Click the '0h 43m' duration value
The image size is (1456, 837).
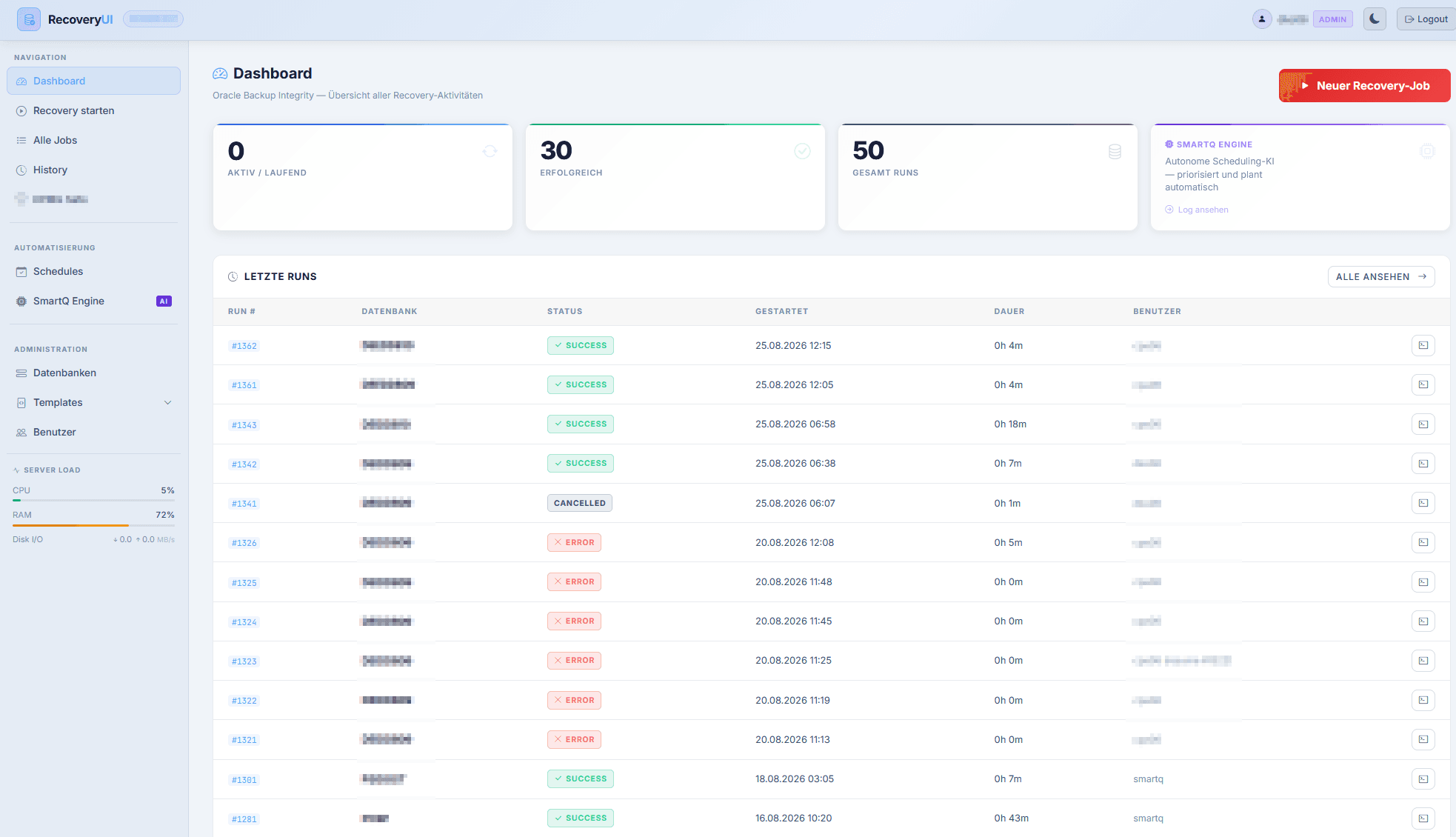[x=1011, y=818]
